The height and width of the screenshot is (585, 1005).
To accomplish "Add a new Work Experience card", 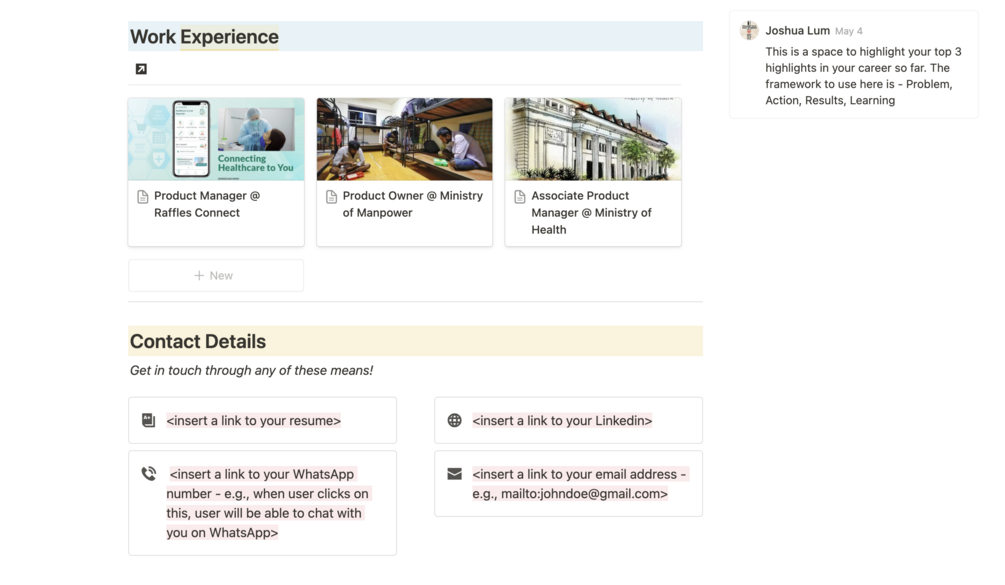I will tap(215, 276).
